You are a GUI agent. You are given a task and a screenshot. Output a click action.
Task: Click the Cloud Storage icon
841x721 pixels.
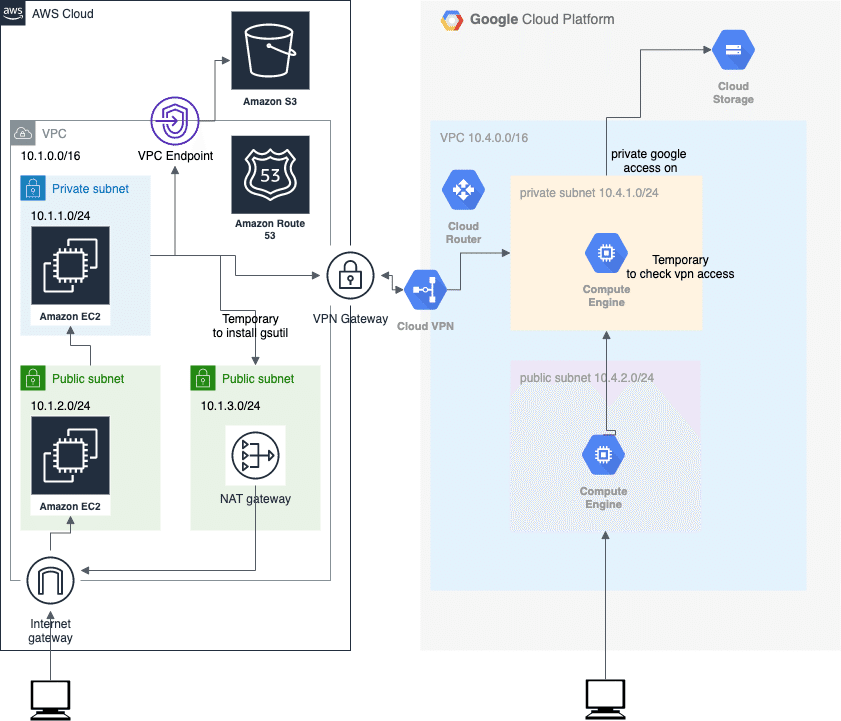click(733, 50)
